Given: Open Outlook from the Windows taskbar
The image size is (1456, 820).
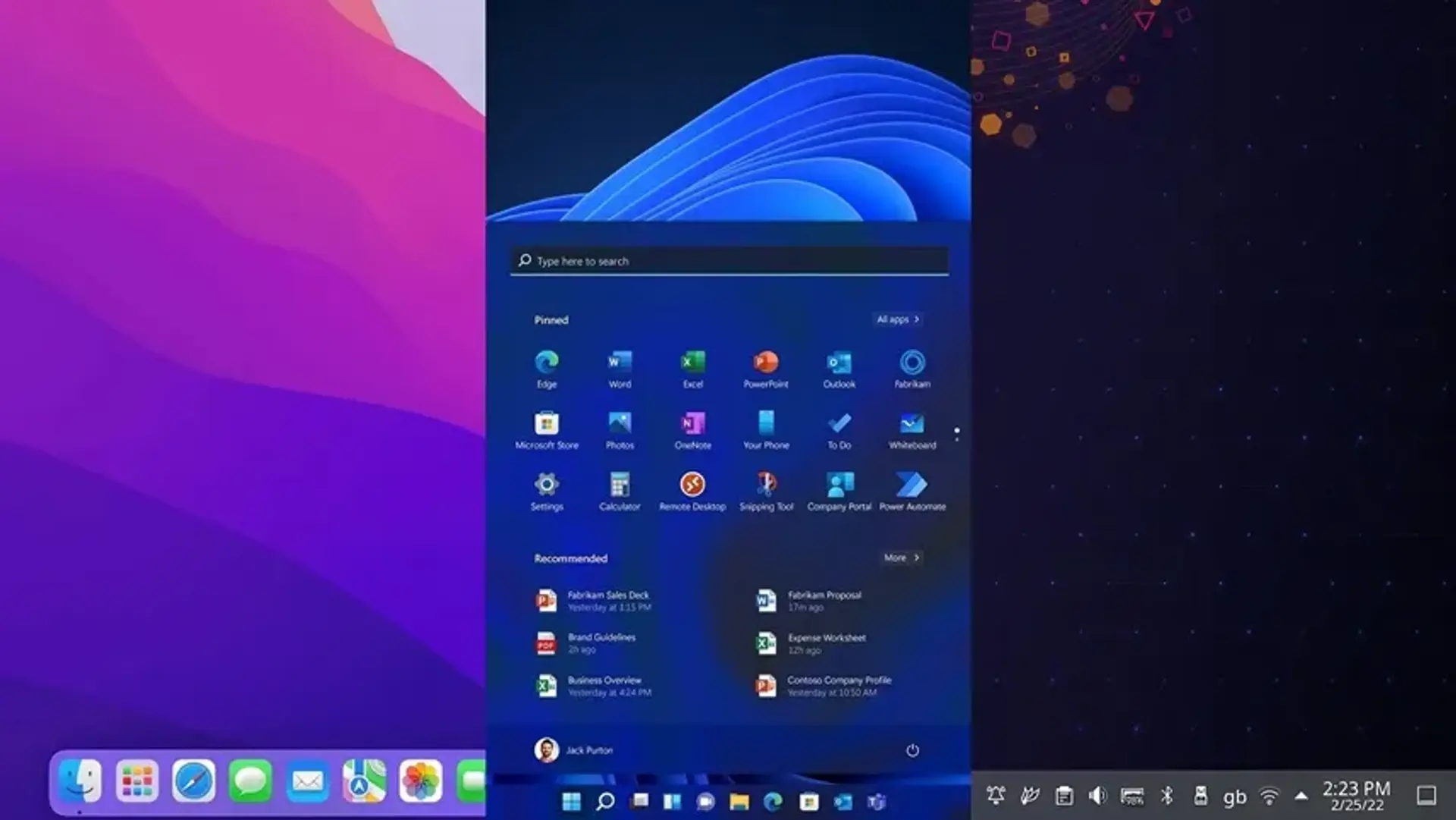Looking at the screenshot, I should tap(843, 802).
